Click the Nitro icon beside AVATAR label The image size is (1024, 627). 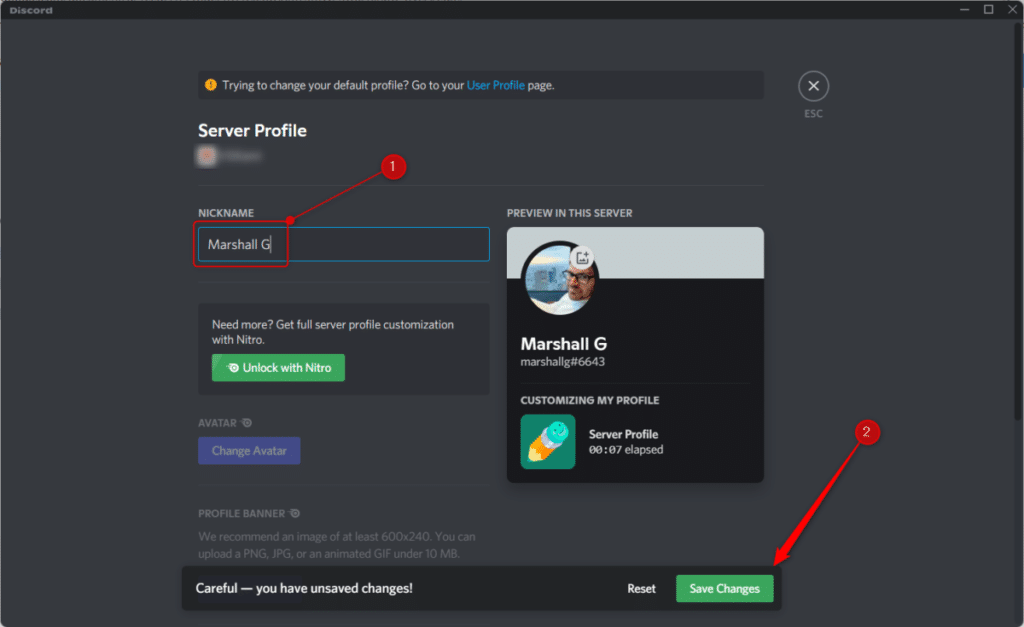246,423
